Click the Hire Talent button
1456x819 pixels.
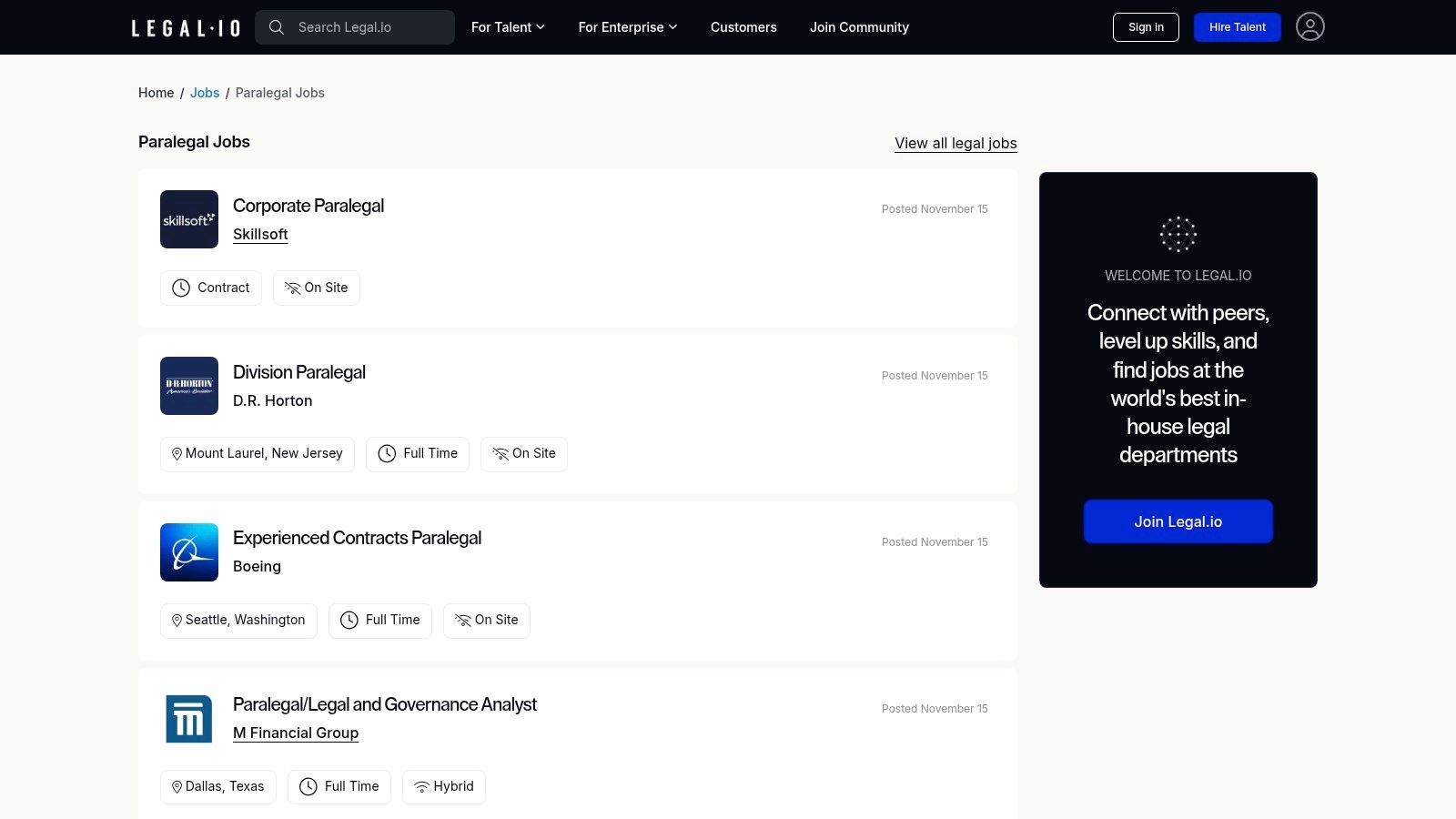coord(1237,27)
